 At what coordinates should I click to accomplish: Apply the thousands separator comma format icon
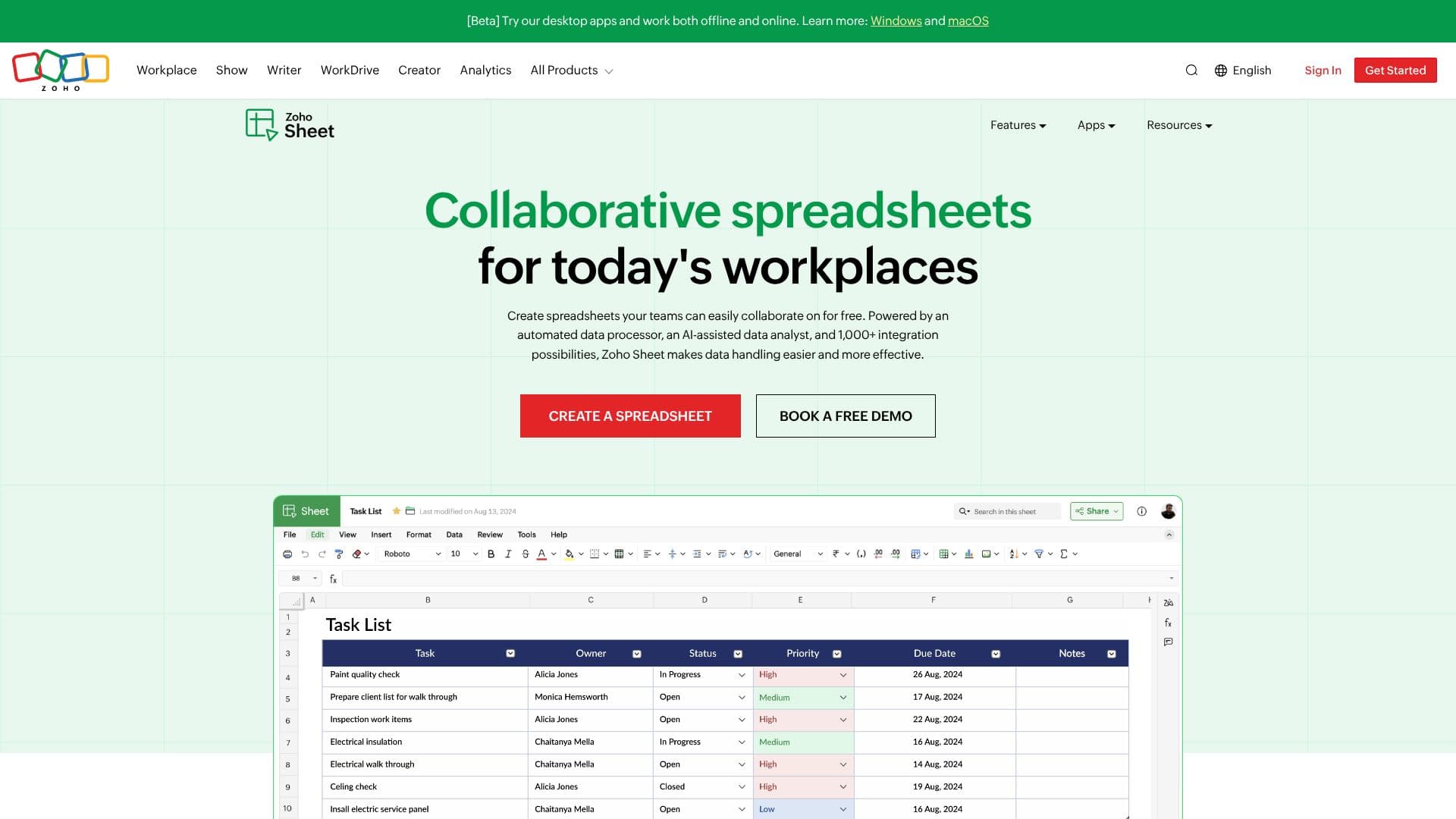tap(861, 554)
